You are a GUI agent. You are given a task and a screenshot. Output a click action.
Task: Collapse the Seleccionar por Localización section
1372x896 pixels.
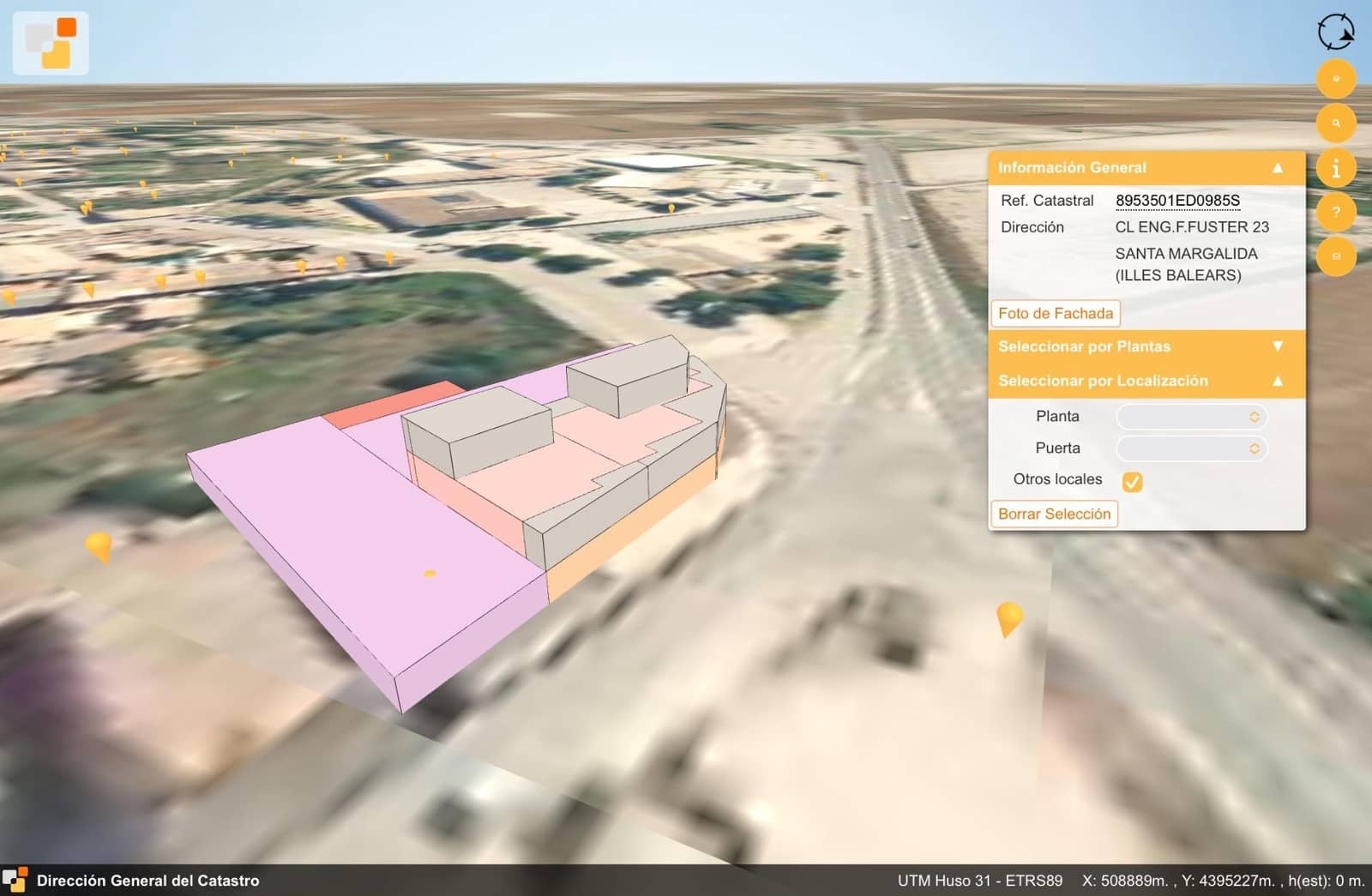pyautogui.click(x=1277, y=381)
